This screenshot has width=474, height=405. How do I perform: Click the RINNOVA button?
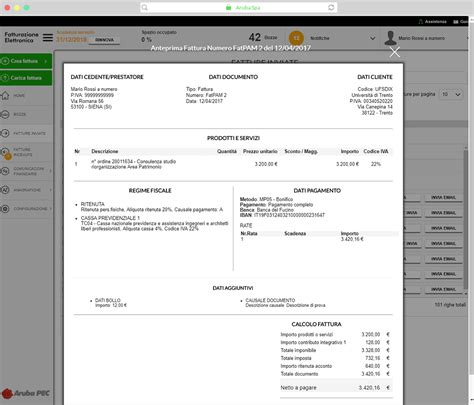pos(104,40)
